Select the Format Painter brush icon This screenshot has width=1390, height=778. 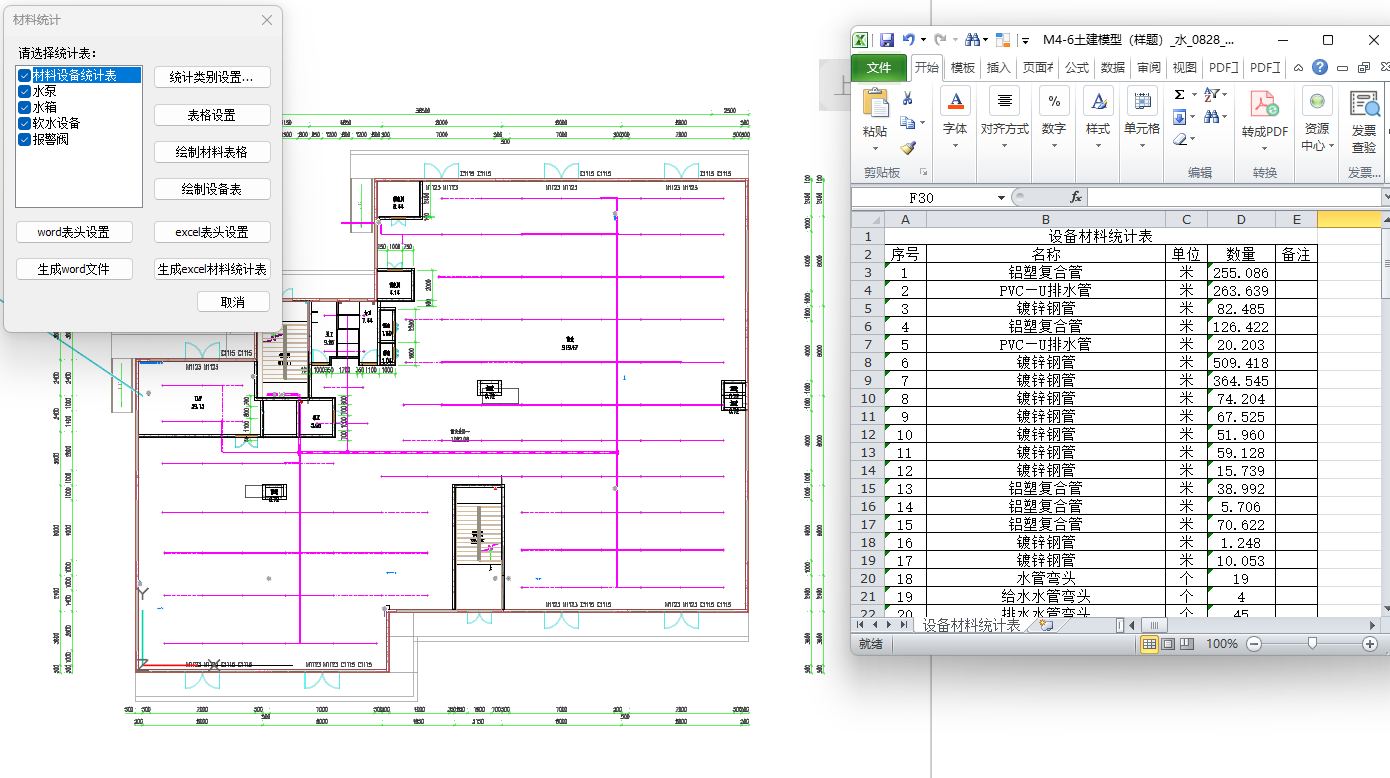pyautogui.click(x=908, y=148)
